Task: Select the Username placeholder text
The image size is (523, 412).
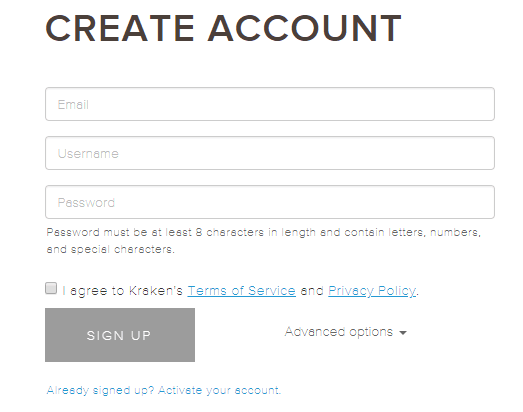Action: [x=88, y=154]
